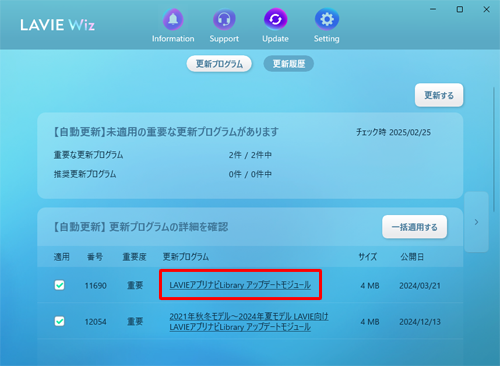The height and width of the screenshot is (366, 500).
Task: Minimize the LAVIE Wiz window
Action: [433, 9]
